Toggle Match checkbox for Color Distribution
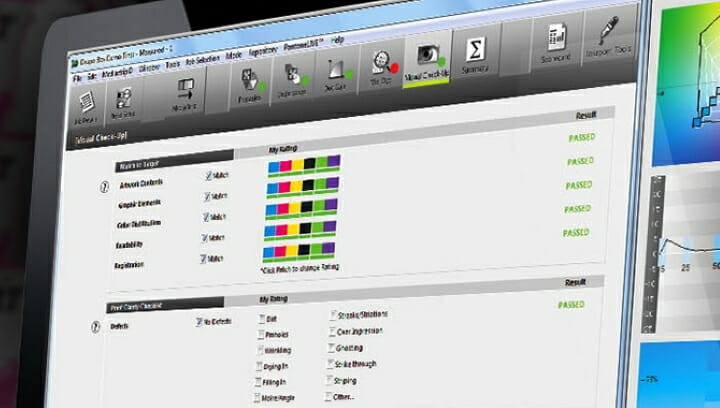 pos(206,217)
